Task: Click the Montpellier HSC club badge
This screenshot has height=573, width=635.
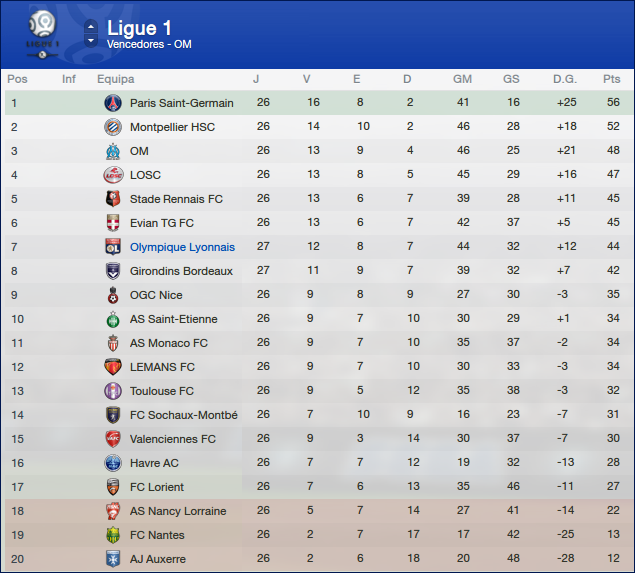Action: 112,127
